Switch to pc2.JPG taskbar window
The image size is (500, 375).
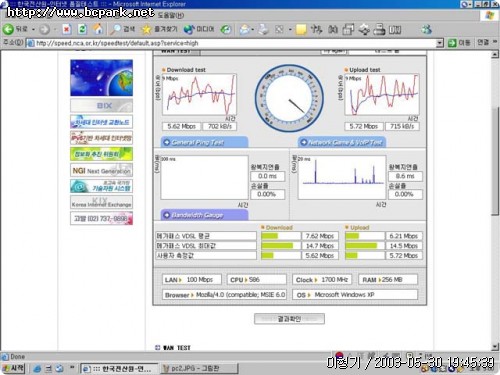199,369
